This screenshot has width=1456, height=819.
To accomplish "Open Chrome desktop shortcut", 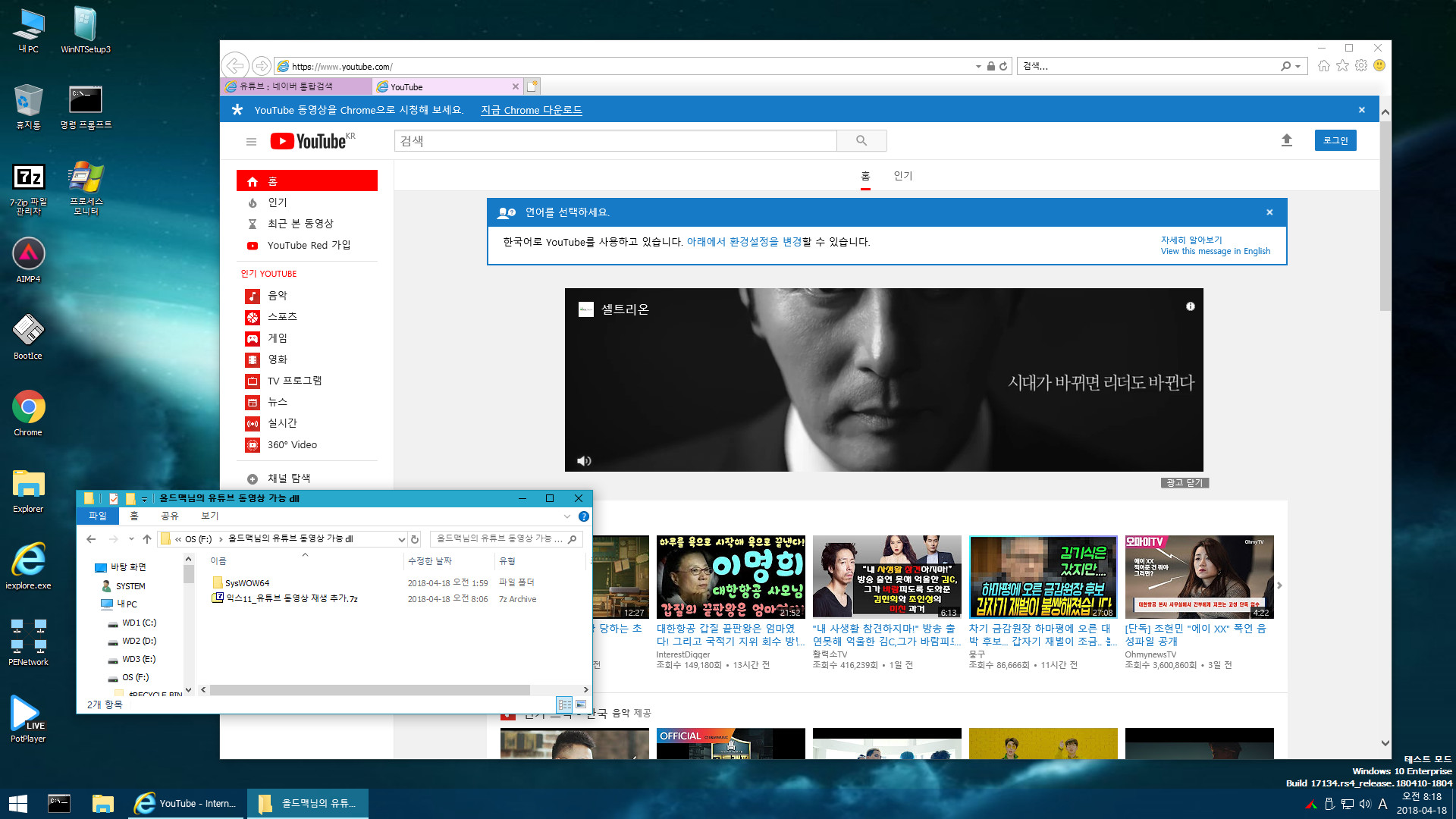I will pos(28,413).
